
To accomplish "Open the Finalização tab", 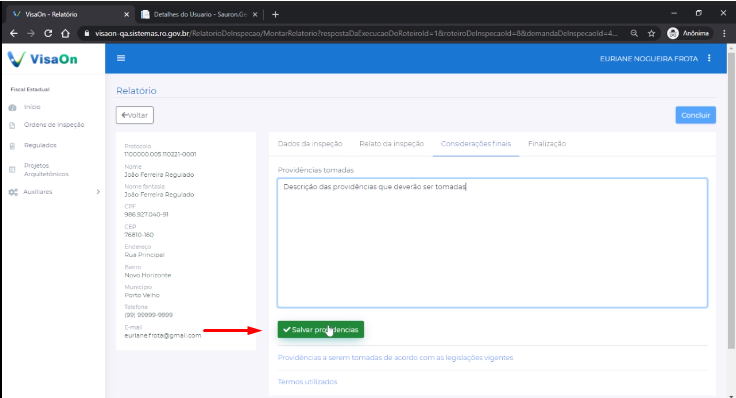I will tap(547, 144).
